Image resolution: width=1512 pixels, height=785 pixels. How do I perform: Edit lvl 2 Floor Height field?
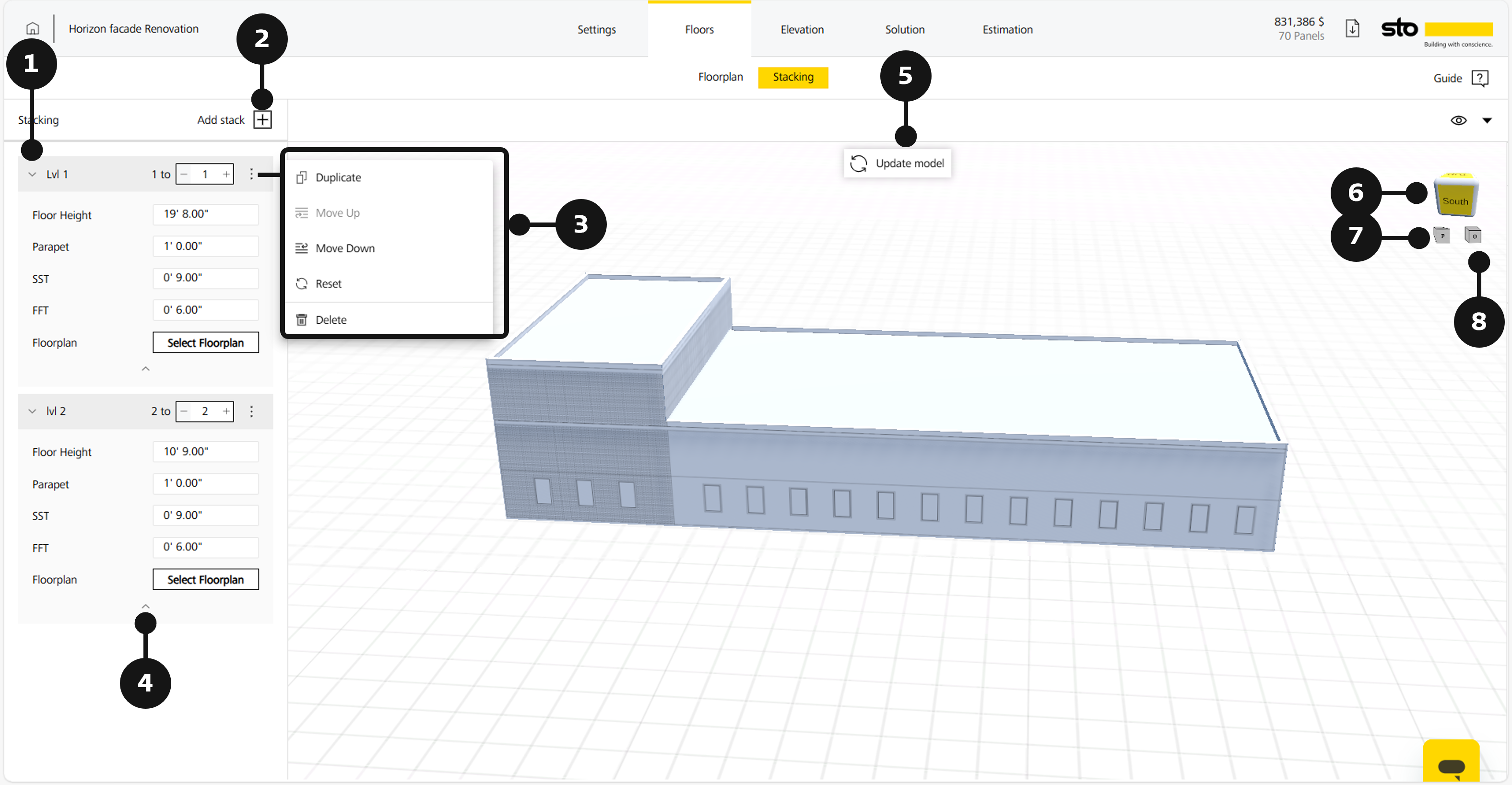pyautogui.click(x=205, y=451)
